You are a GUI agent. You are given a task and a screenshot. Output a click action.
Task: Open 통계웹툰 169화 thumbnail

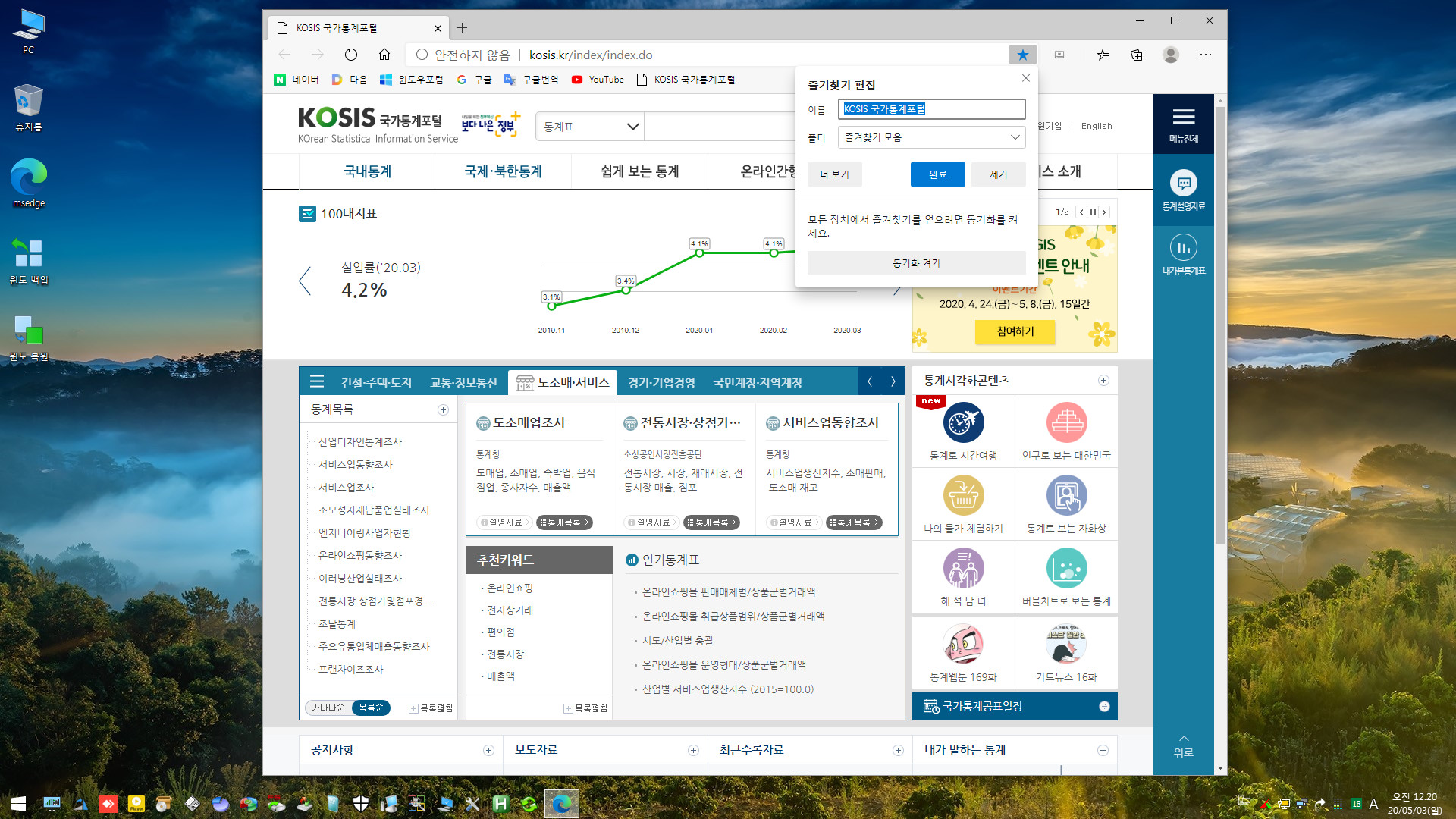[963, 644]
